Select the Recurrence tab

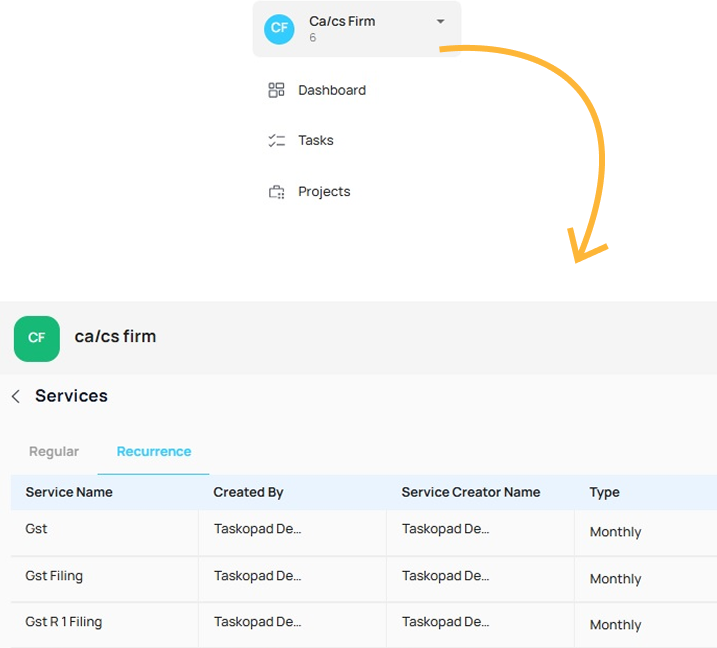[x=154, y=452]
